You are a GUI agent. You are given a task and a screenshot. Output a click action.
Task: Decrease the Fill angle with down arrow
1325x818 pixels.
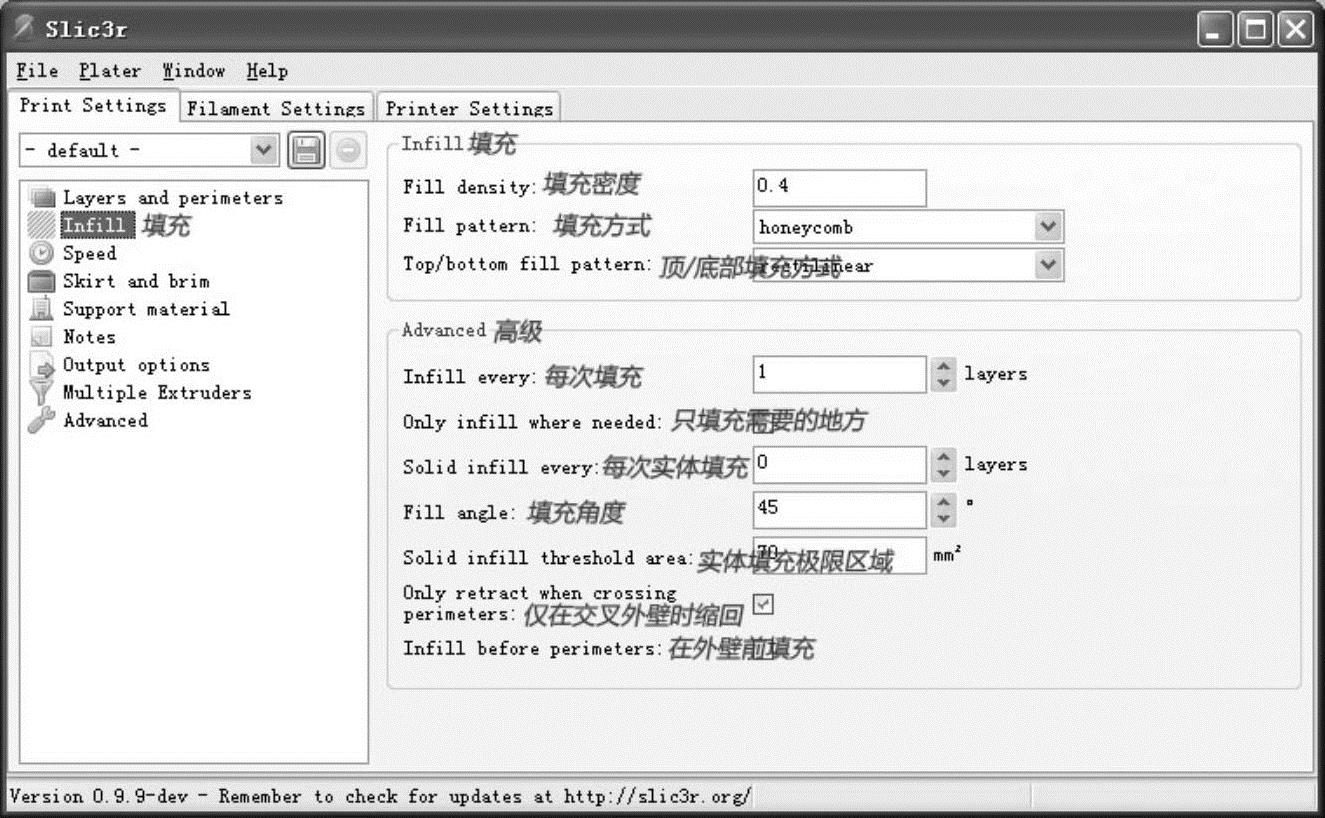point(943,518)
